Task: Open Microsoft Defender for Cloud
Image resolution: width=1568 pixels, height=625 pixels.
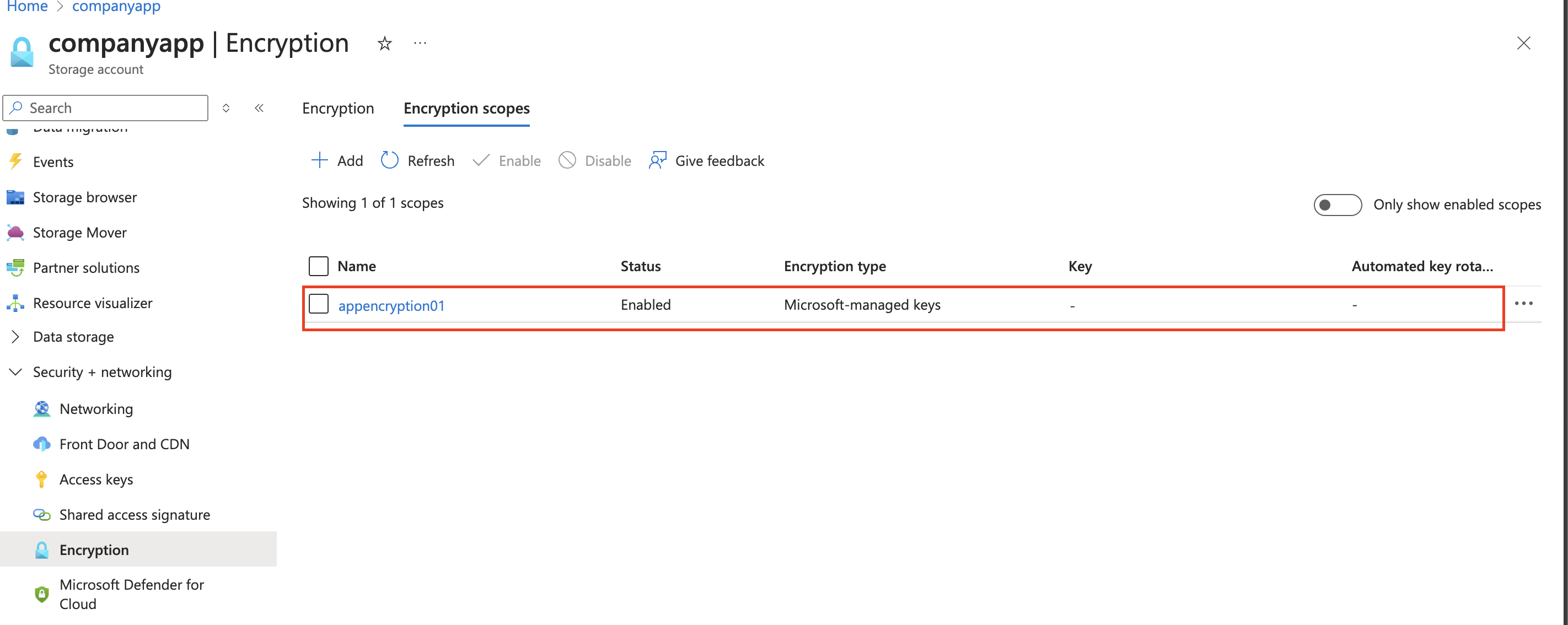Action: point(131,594)
